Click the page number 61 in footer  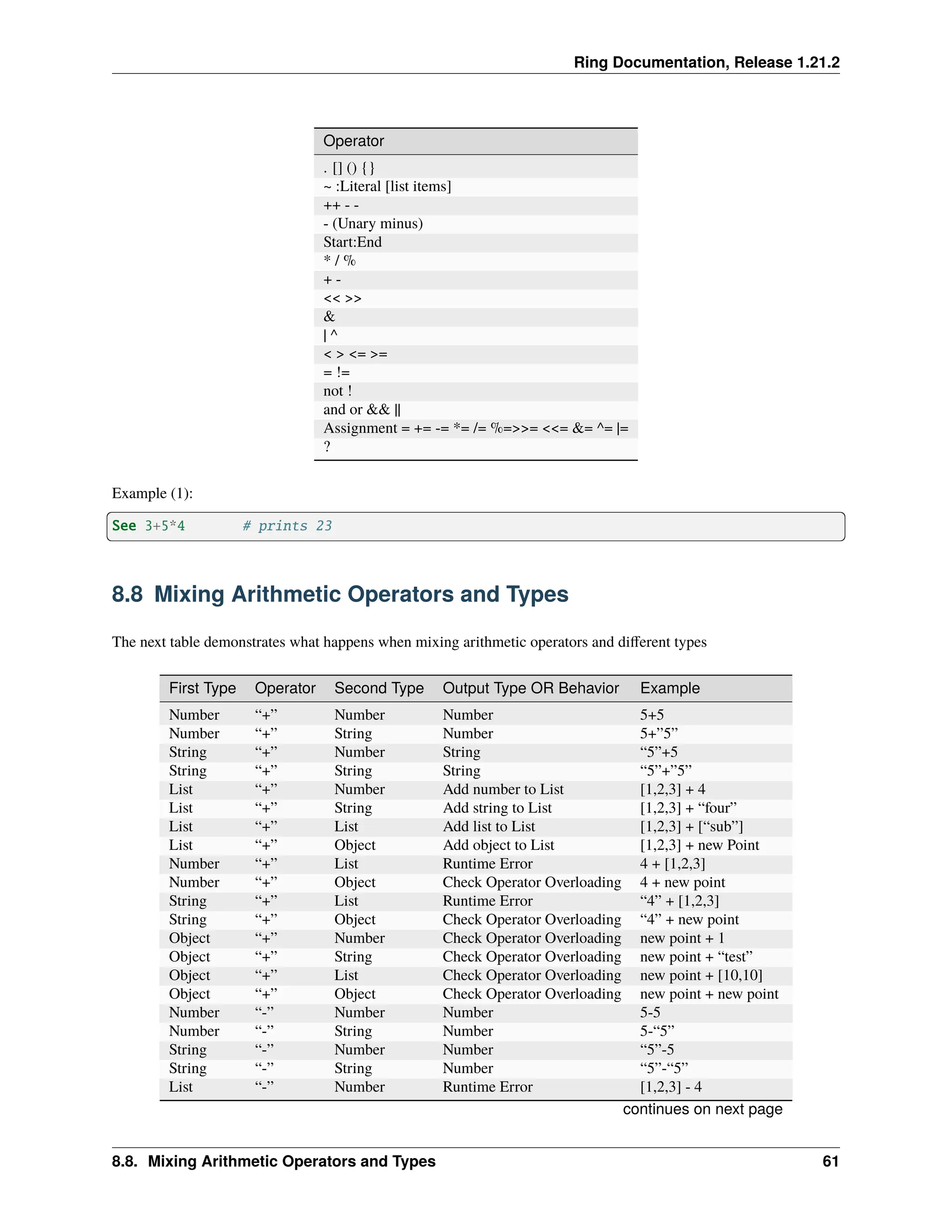[x=830, y=1161]
